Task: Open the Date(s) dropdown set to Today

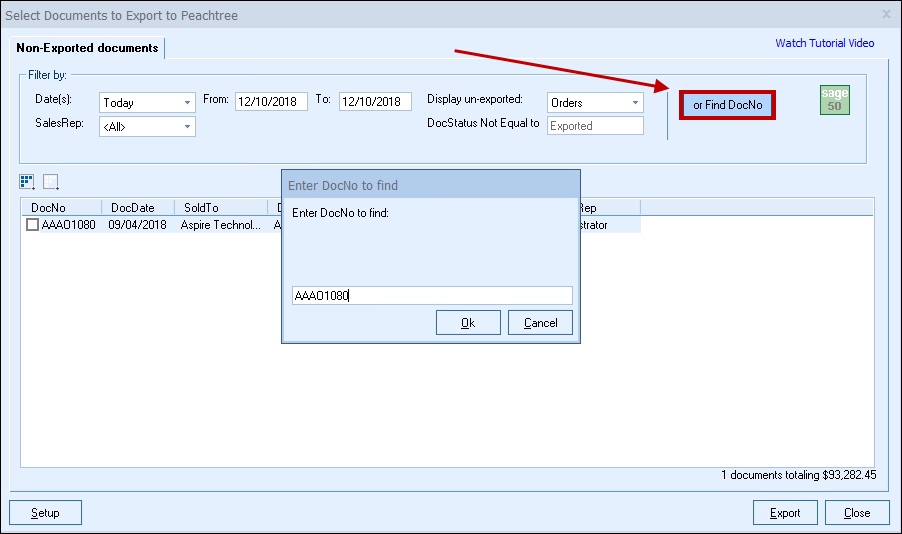Action: pyautogui.click(x=147, y=102)
